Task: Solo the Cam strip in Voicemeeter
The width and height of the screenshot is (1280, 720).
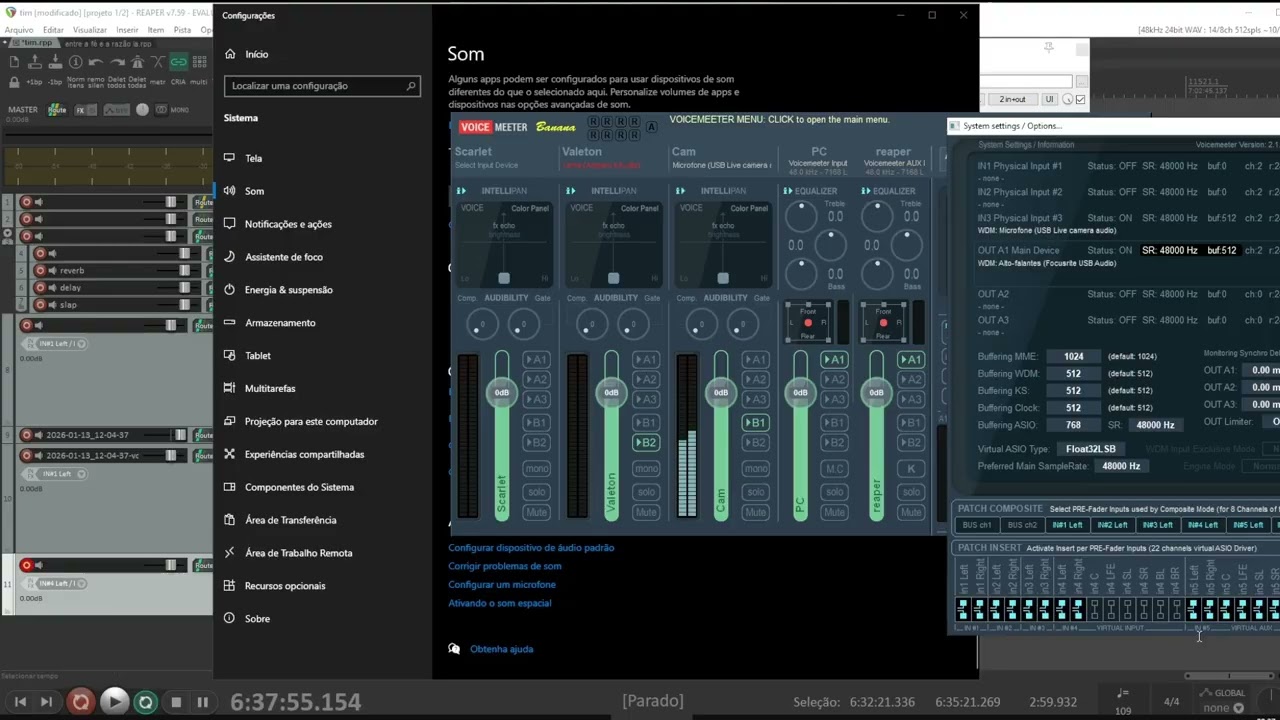Action: click(x=755, y=492)
